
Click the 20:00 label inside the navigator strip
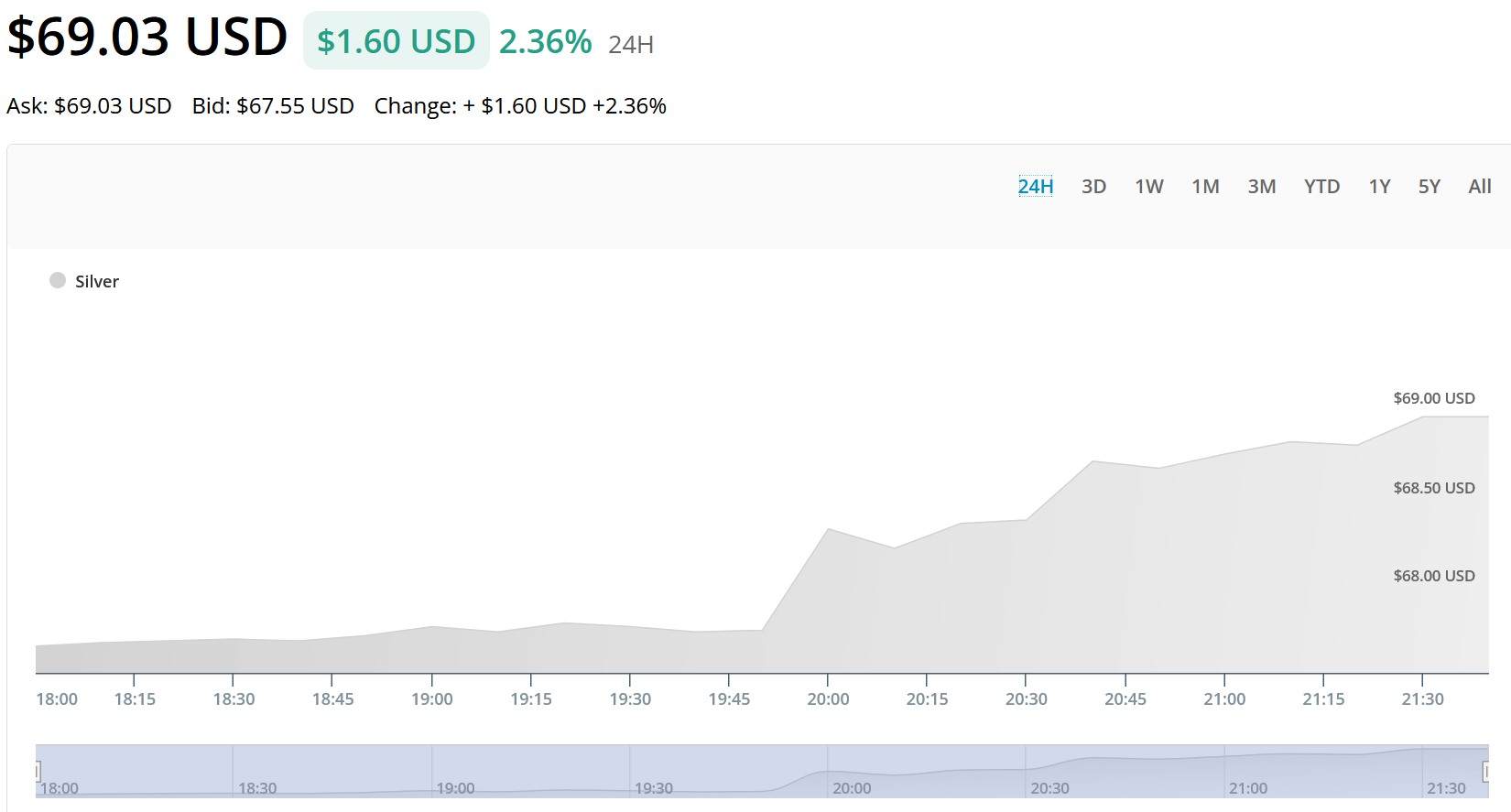tap(852, 788)
